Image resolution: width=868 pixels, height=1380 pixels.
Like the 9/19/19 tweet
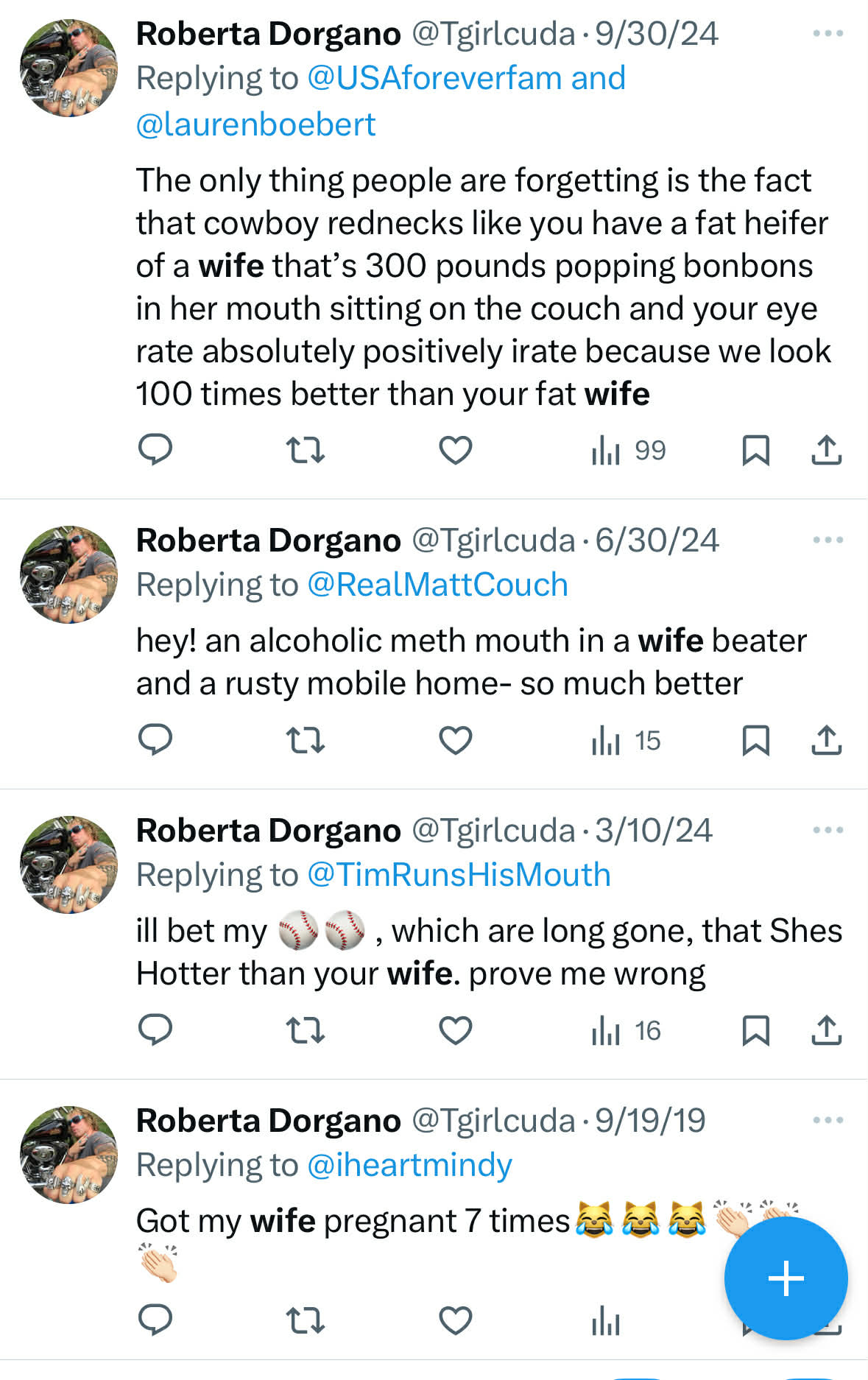point(455,1320)
